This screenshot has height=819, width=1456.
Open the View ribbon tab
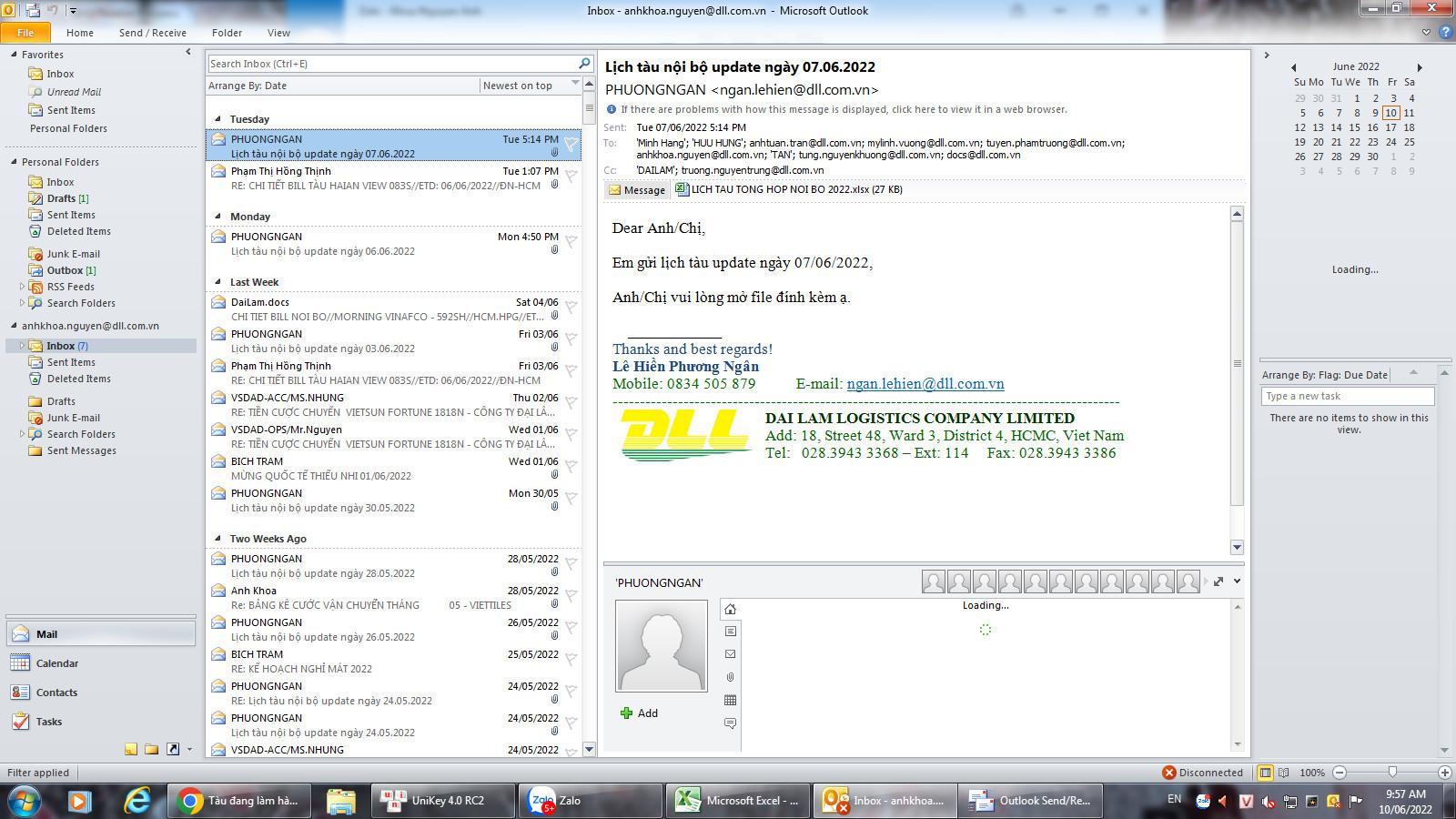tap(278, 33)
